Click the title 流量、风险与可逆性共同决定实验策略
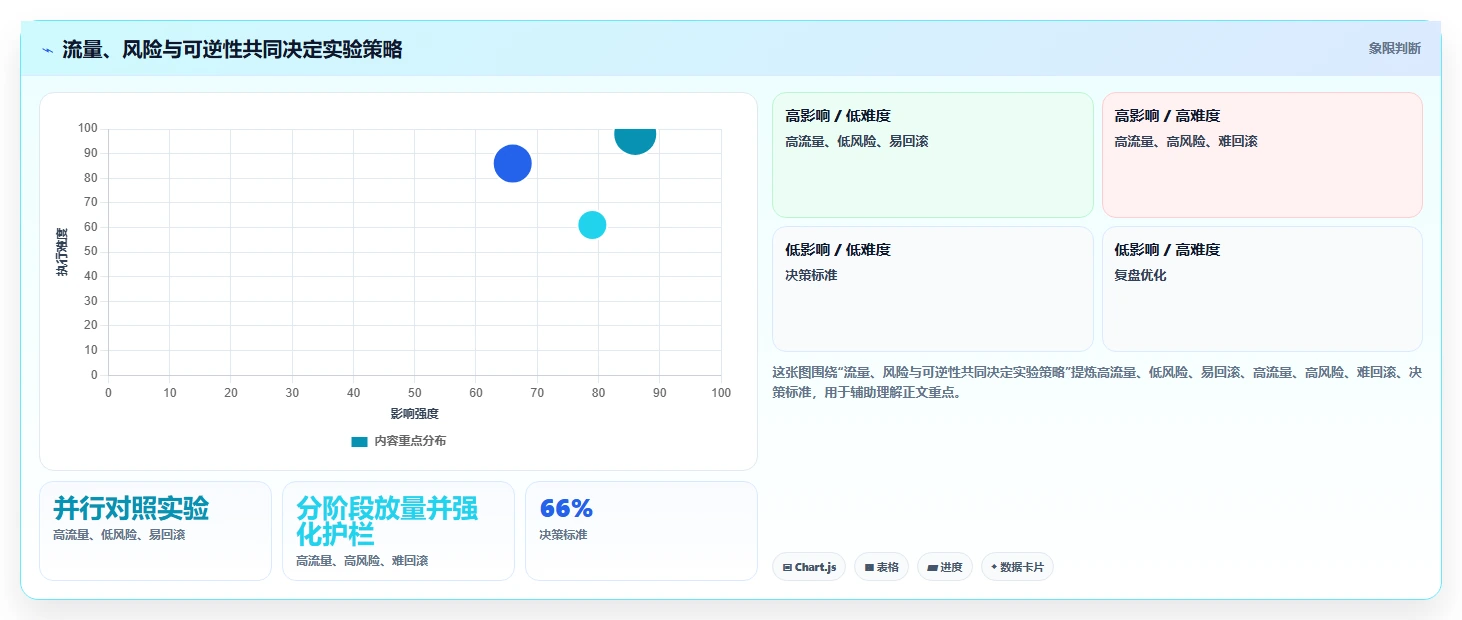Image resolution: width=1462 pixels, height=620 pixels. tap(232, 49)
